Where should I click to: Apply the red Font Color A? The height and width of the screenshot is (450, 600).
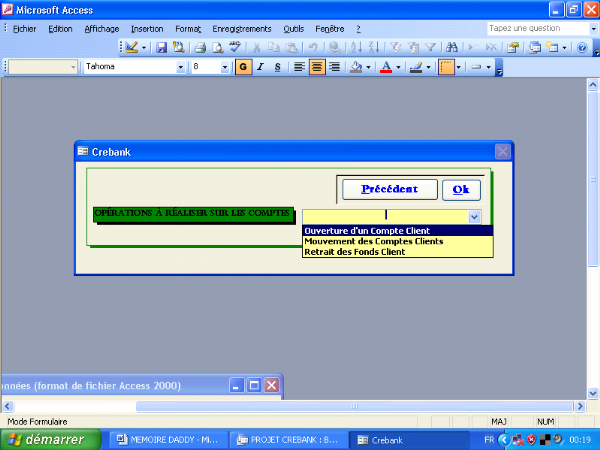click(x=386, y=67)
